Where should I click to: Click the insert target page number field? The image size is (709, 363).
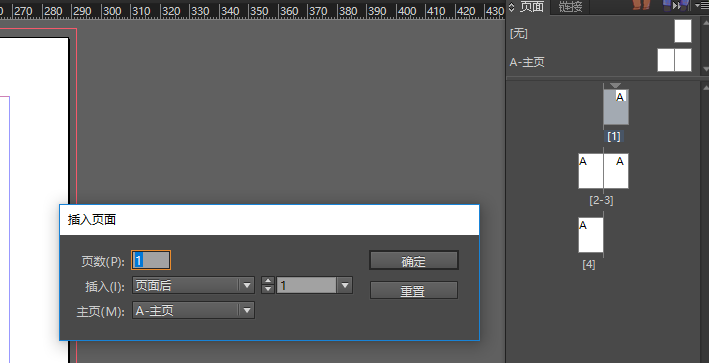pos(307,285)
